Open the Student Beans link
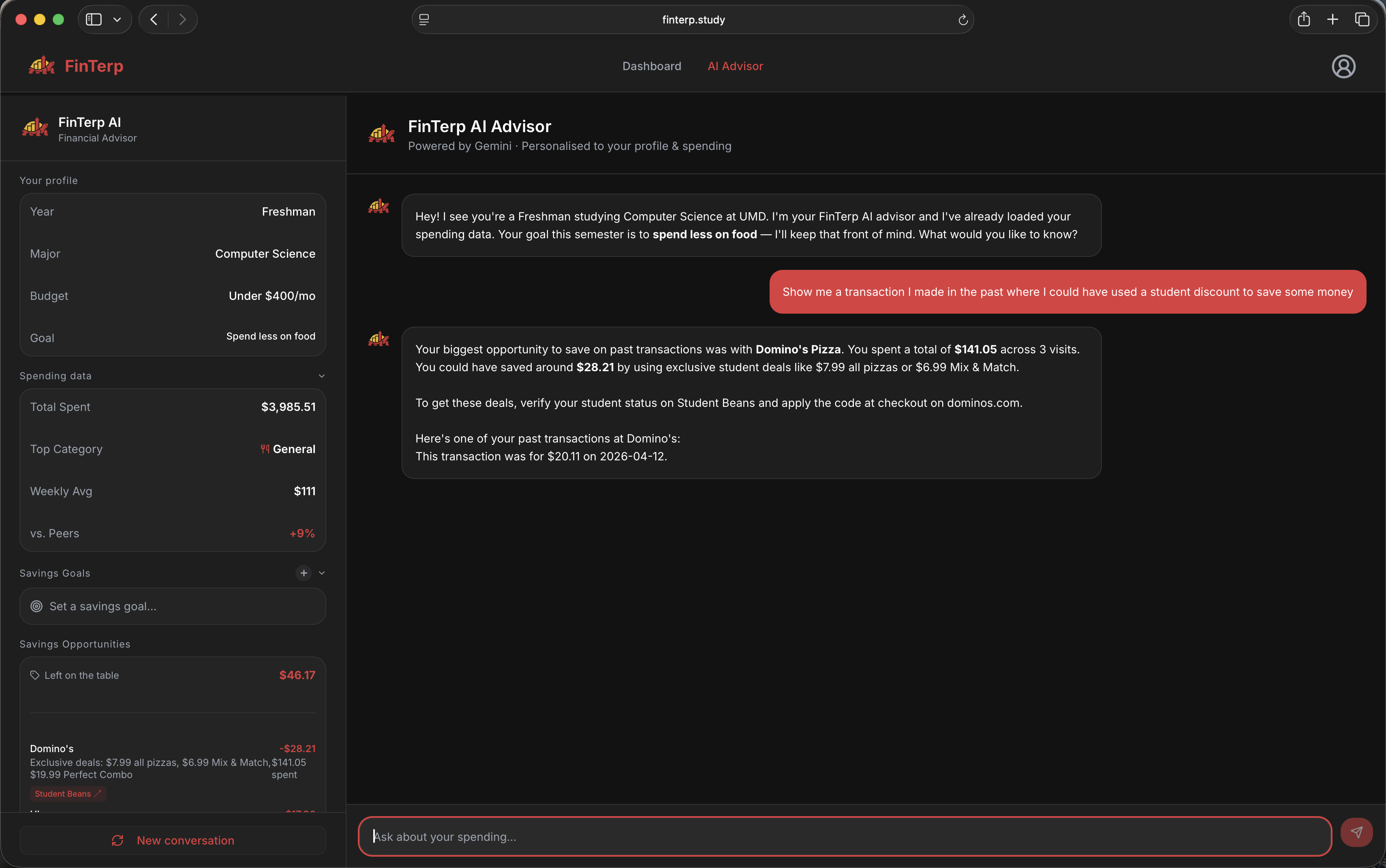The image size is (1386, 868). (68, 794)
